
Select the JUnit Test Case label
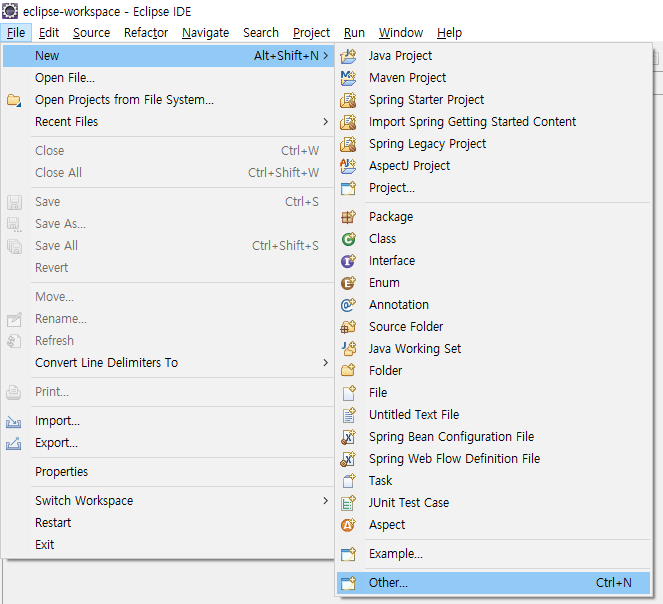[x=408, y=503]
